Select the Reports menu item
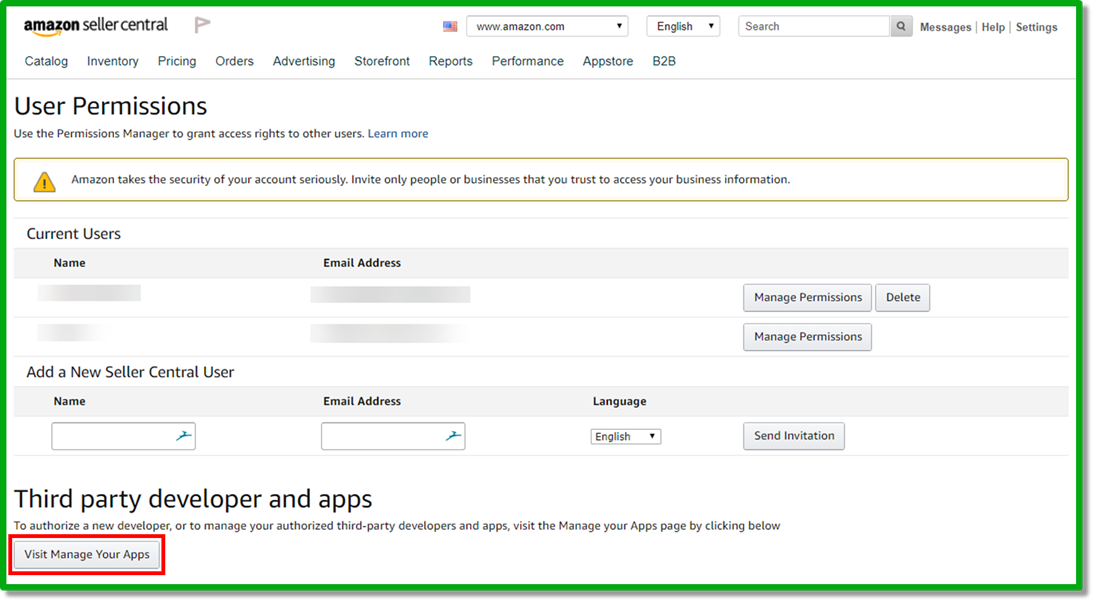 pyautogui.click(x=450, y=61)
